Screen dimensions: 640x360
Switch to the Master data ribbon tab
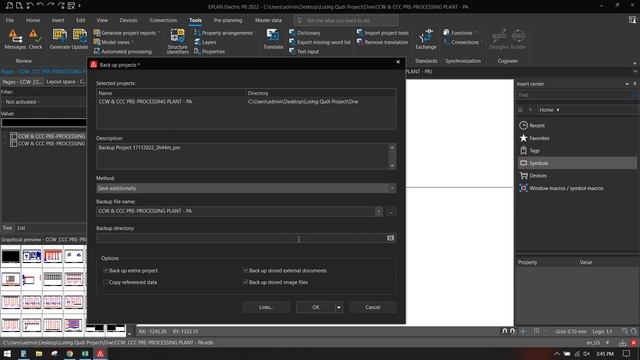[268, 20]
